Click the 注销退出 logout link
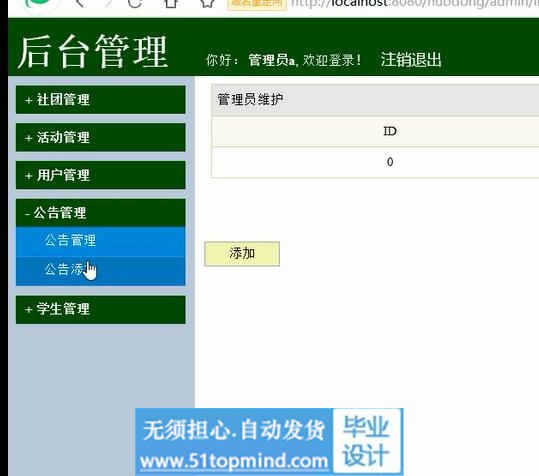The width and height of the screenshot is (539, 476). point(411,60)
